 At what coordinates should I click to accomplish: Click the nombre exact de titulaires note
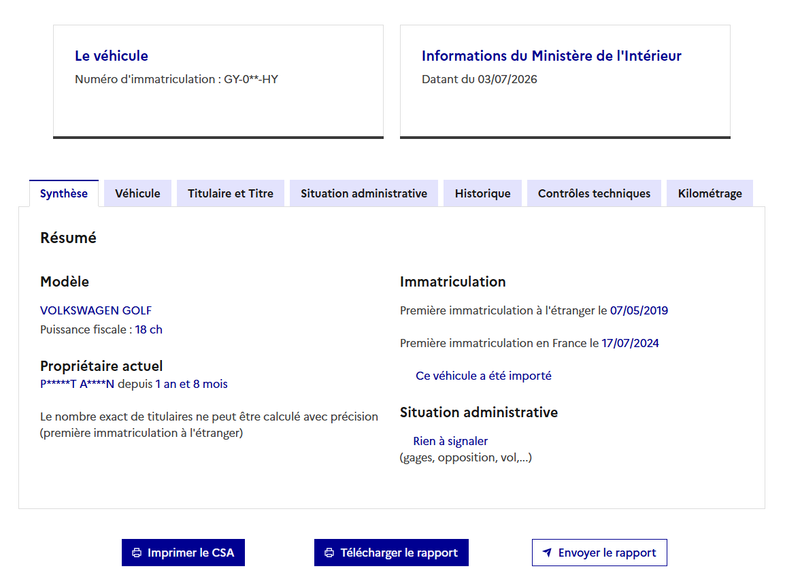209,424
